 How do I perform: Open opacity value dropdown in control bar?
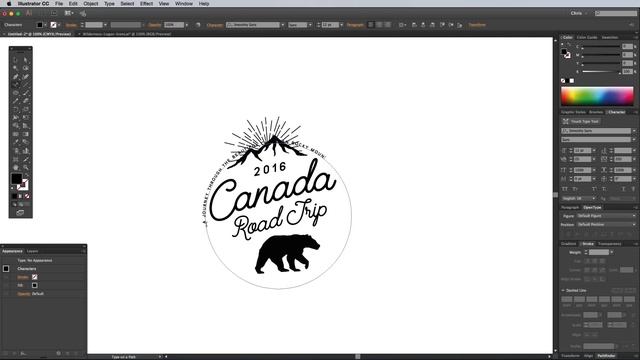187,25
